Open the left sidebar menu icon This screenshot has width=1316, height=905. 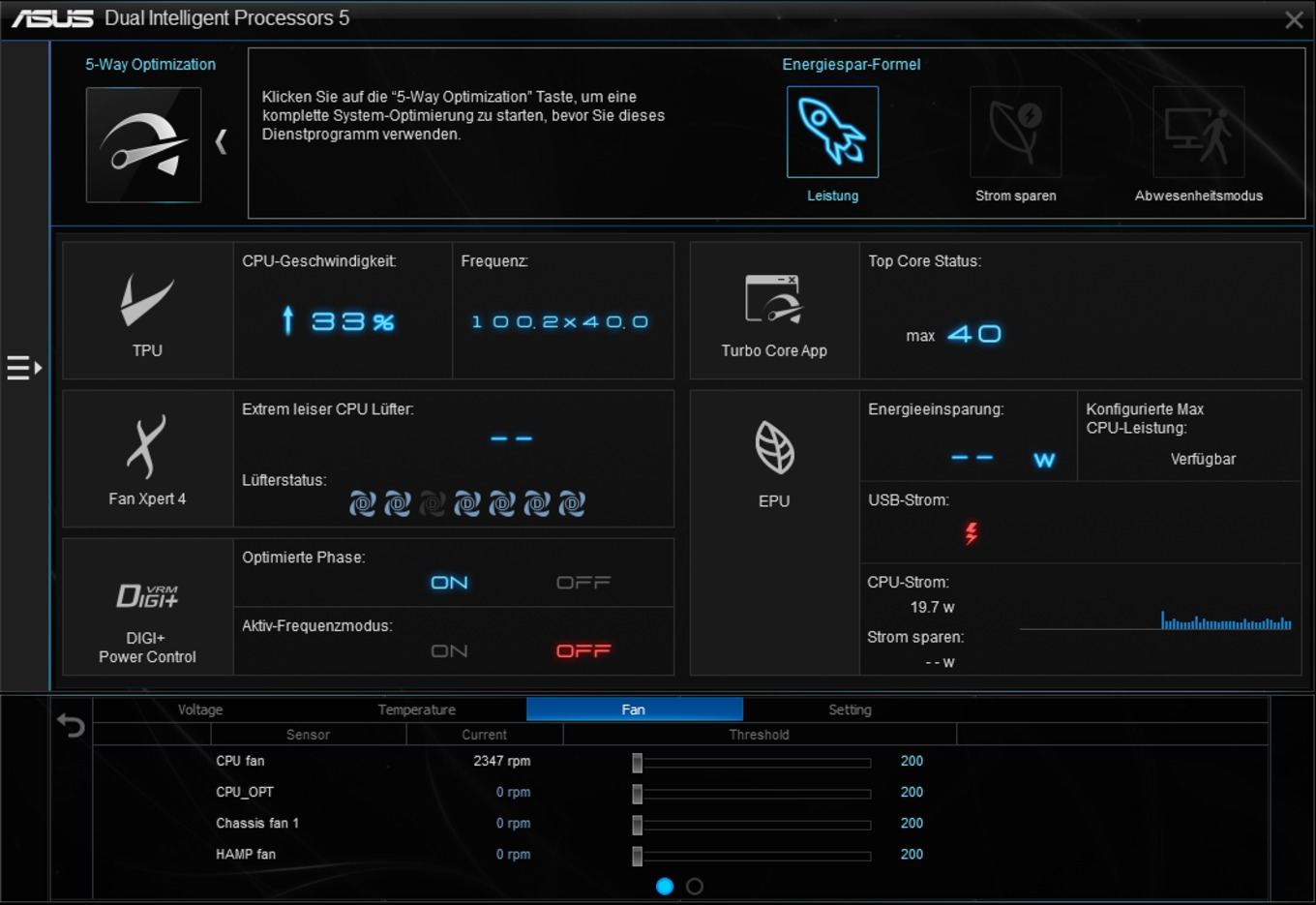(x=24, y=368)
